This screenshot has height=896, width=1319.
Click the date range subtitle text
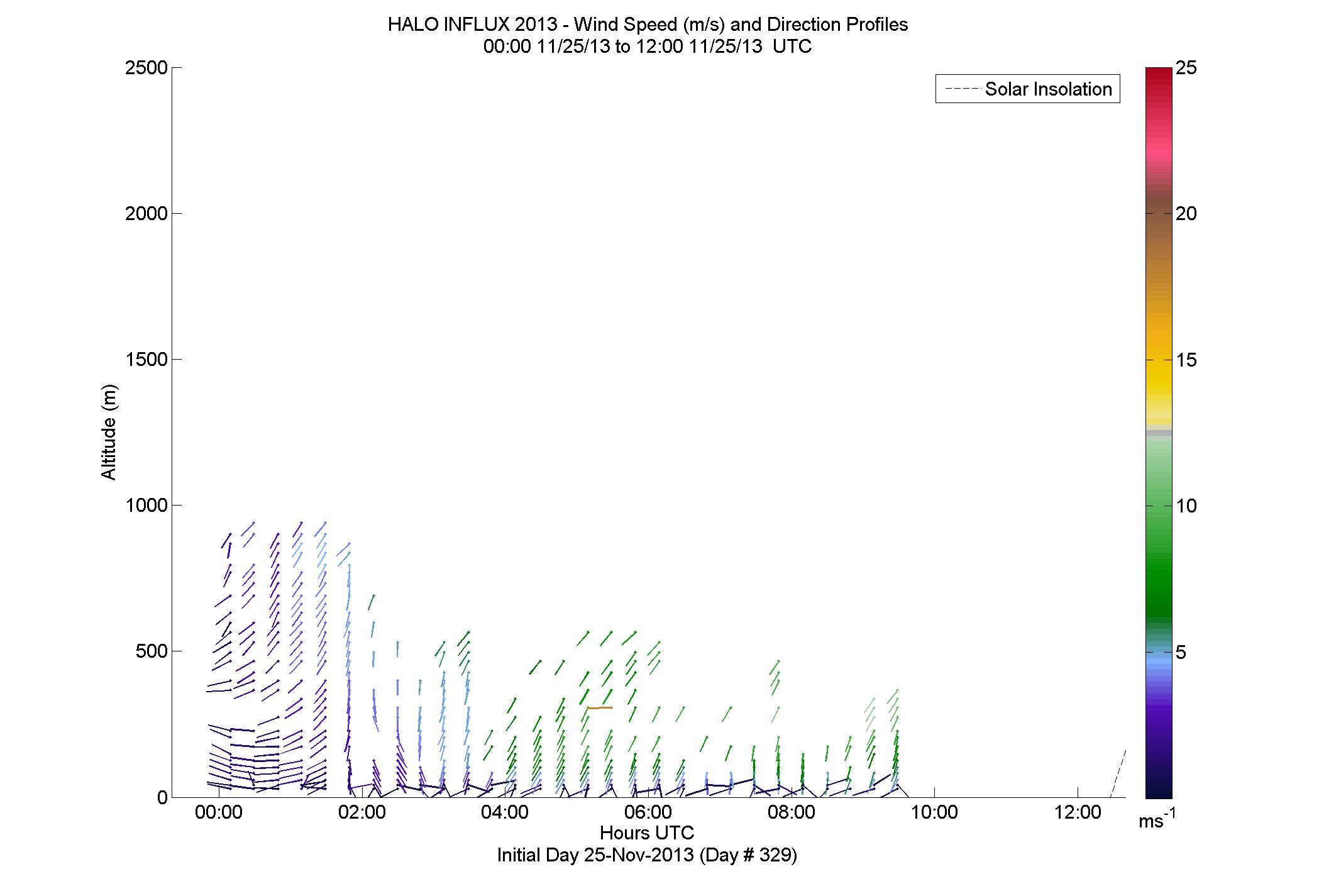pos(648,47)
